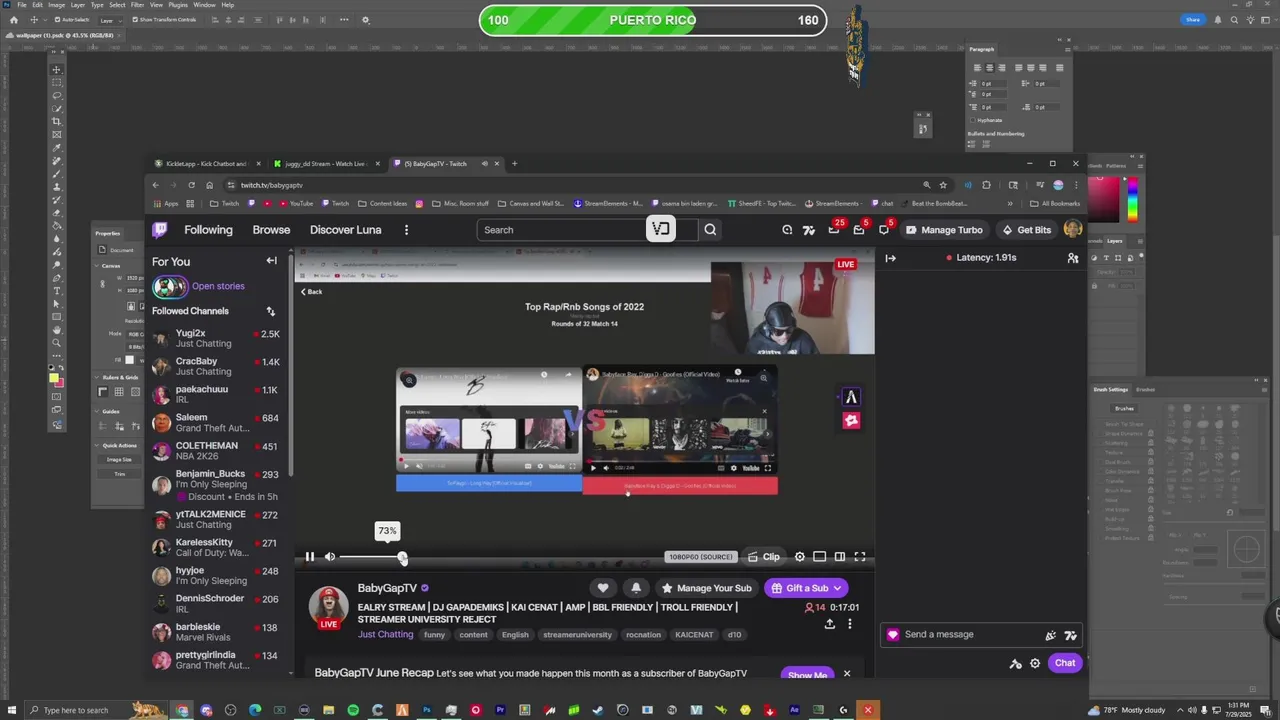Share the BabyGapTV stream
The image size is (1280, 720).
(829, 624)
